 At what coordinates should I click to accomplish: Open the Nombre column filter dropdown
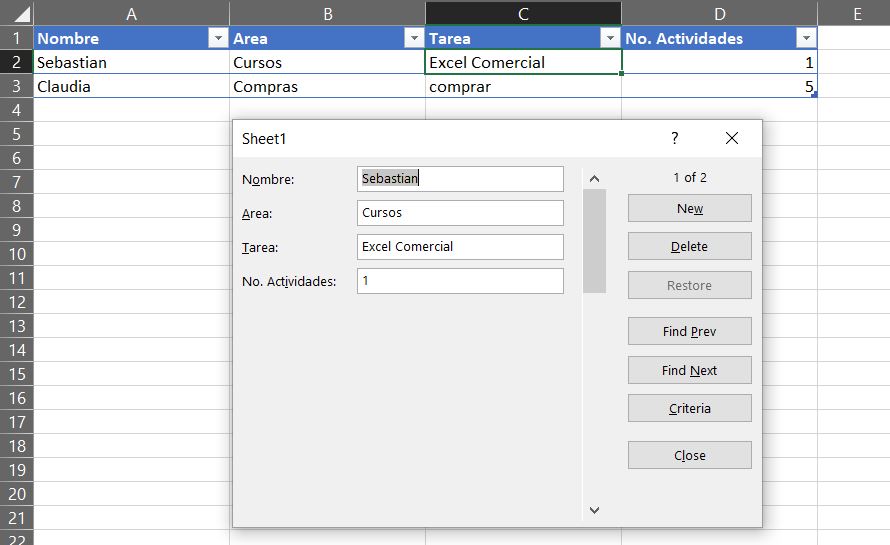pos(218,38)
